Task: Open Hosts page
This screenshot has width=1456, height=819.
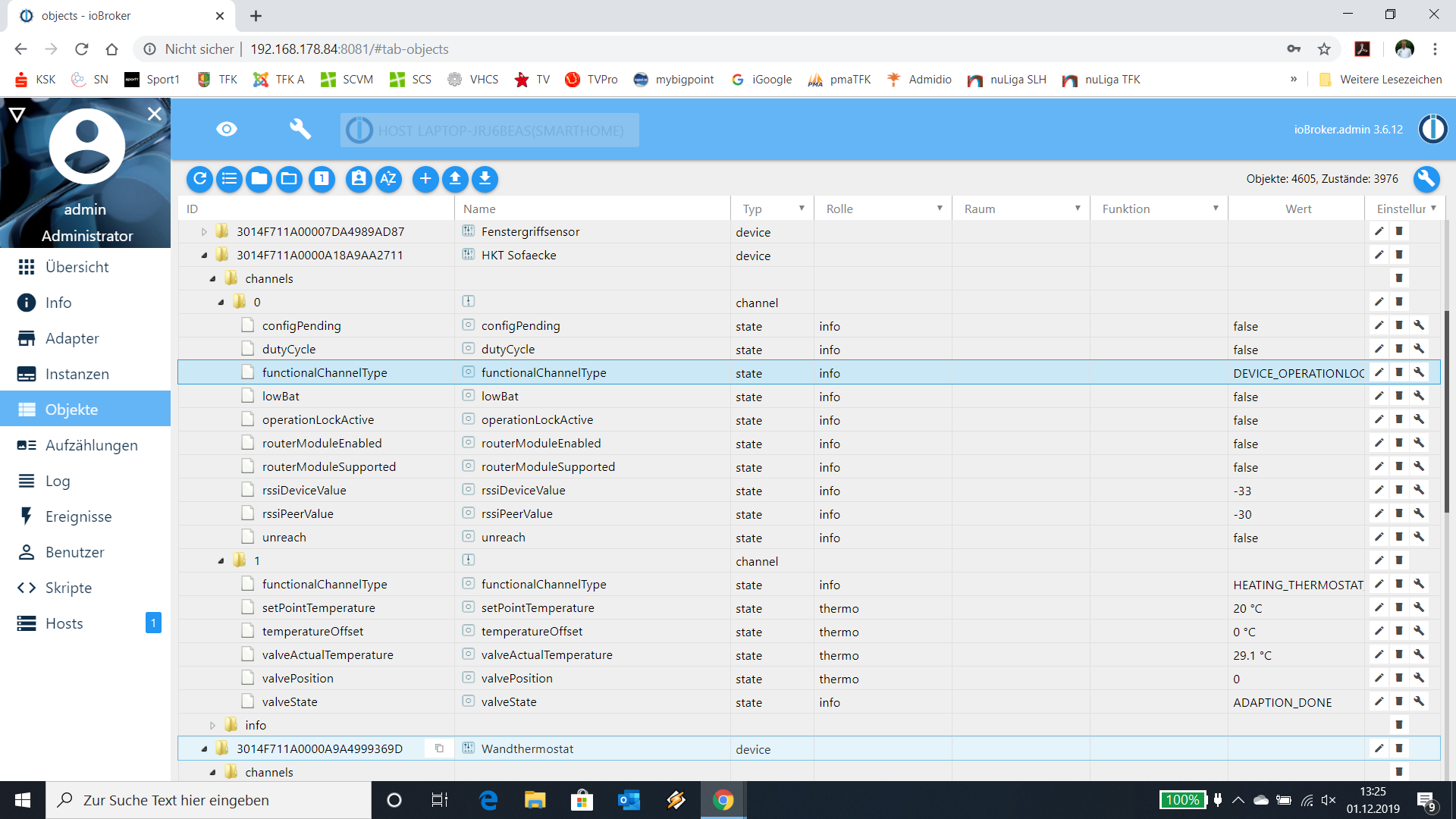Action: click(x=85, y=623)
